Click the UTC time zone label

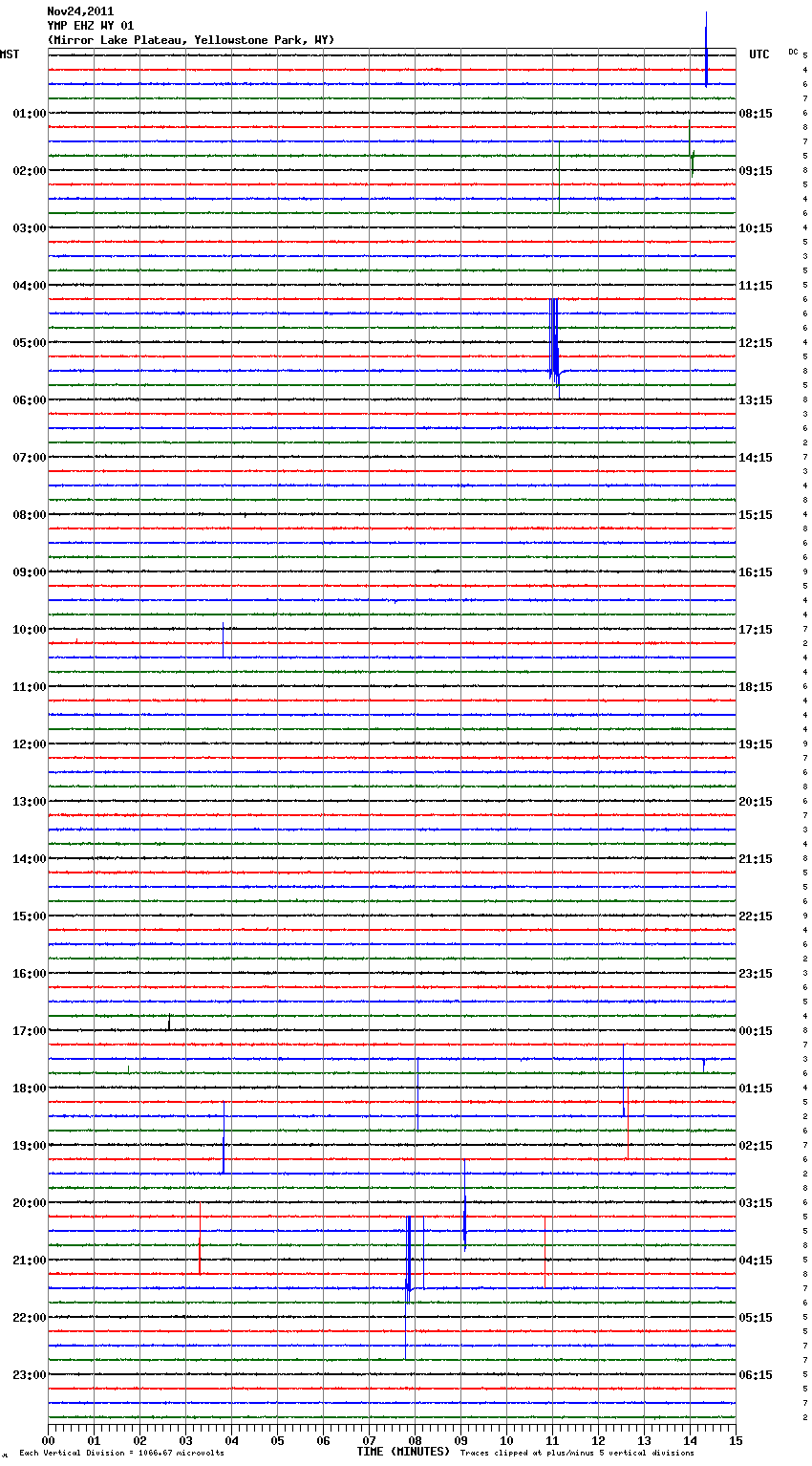pyautogui.click(x=759, y=54)
